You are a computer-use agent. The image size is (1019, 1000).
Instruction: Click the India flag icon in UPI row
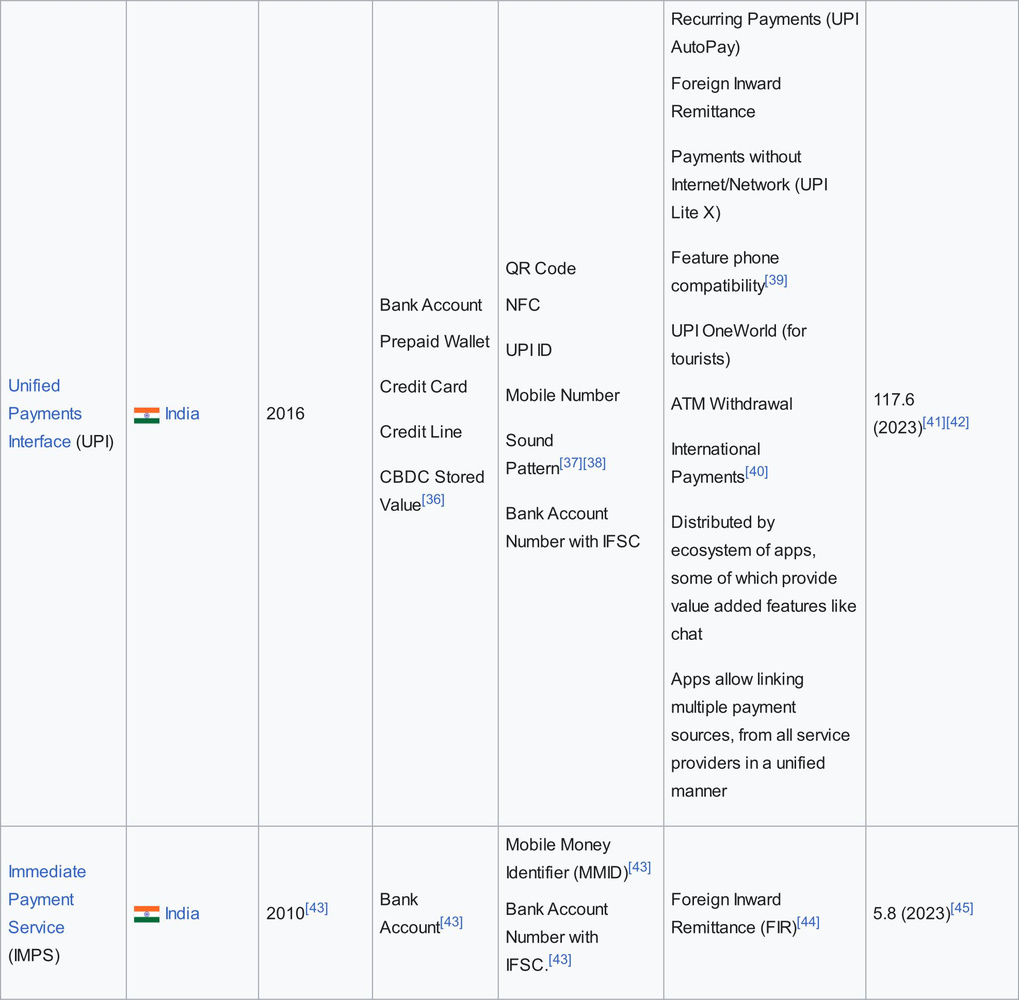146,415
